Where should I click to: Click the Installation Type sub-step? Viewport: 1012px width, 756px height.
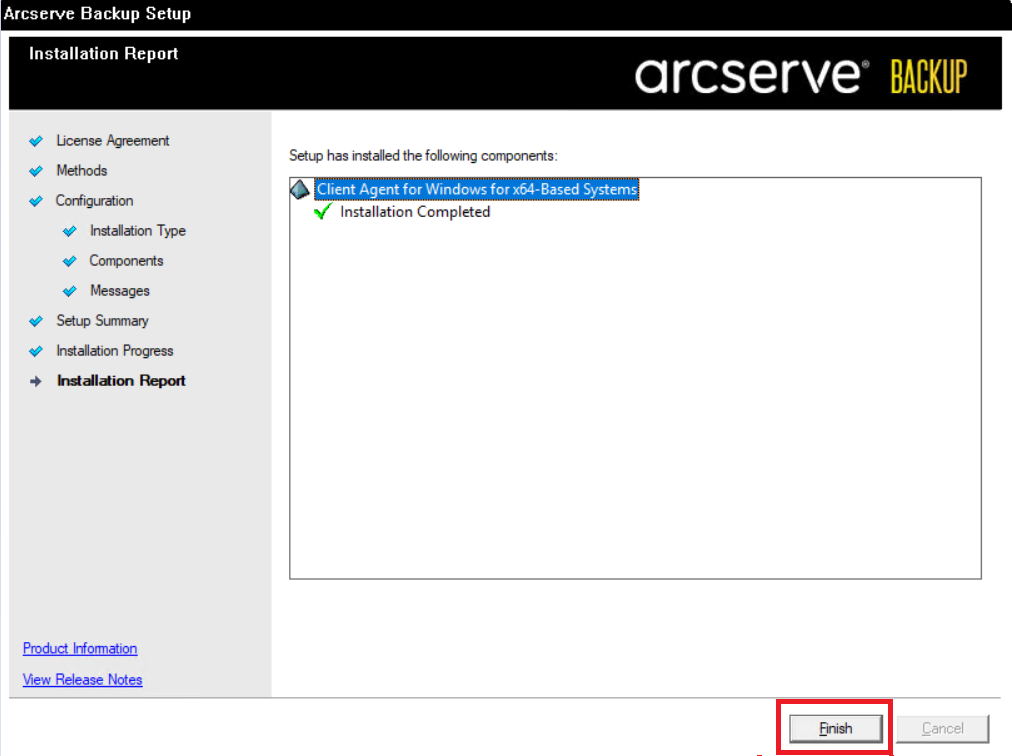[x=137, y=230]
